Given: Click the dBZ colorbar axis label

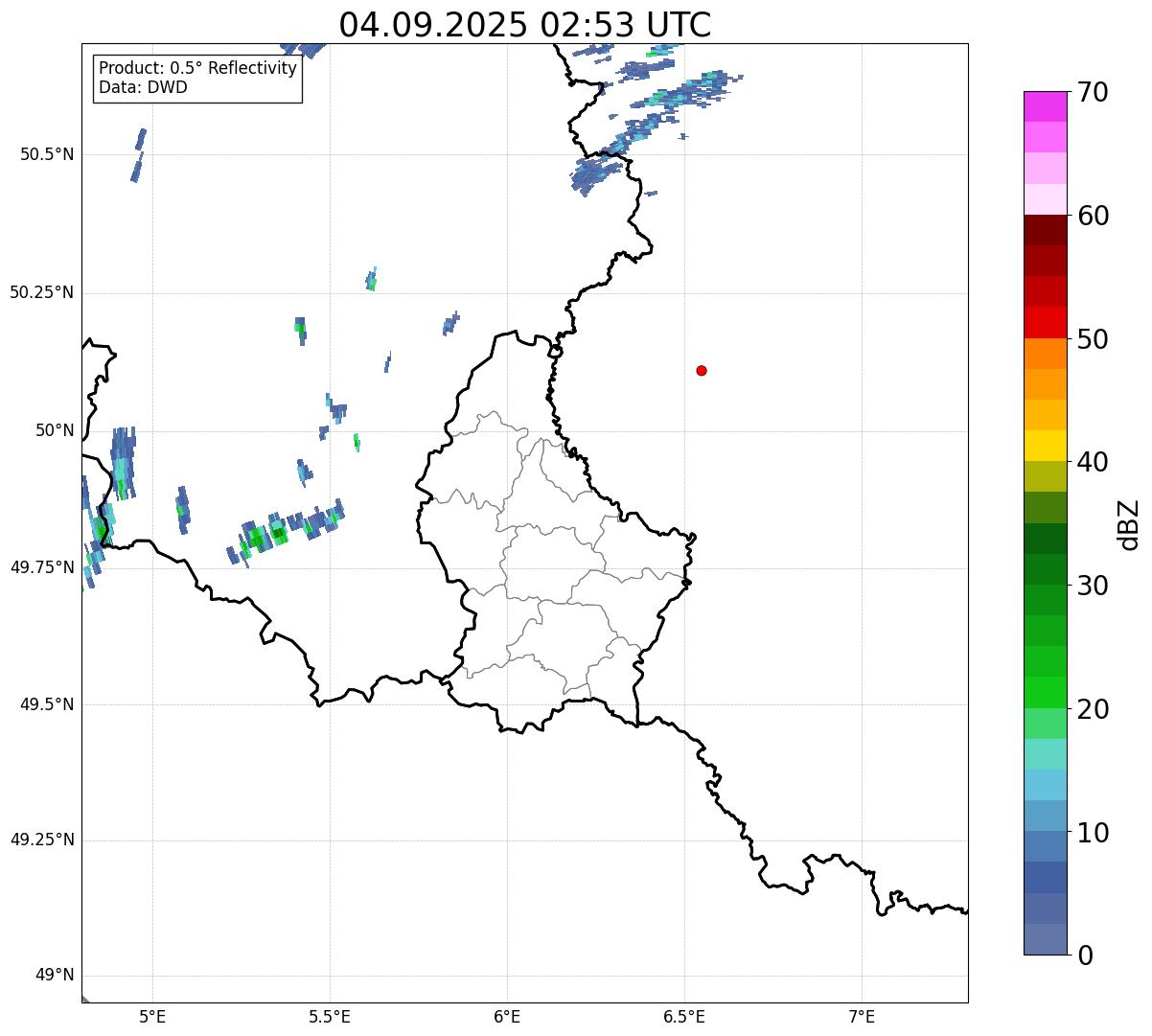Looking at the screenshot, I should [x=1129, y=524].
